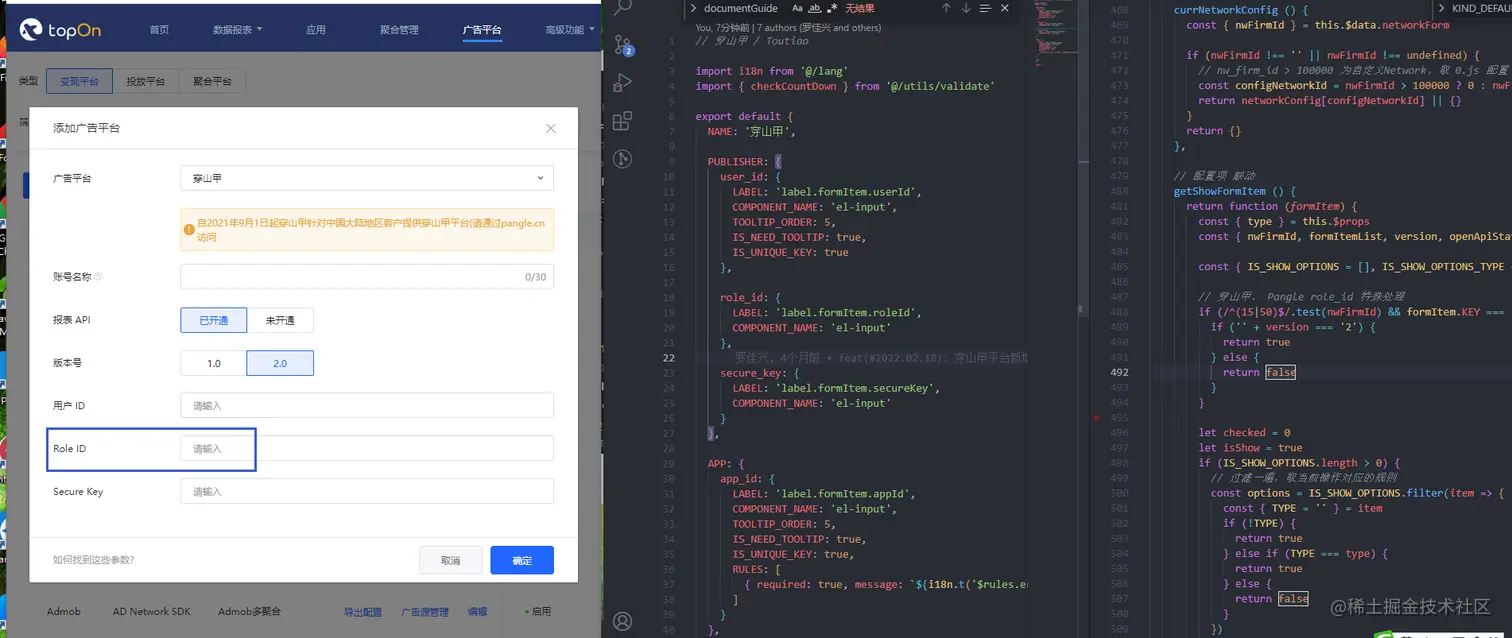The image size is (1512, 638).
Task: Click line number 492 in right editor
Action: tap(1119, 372)
